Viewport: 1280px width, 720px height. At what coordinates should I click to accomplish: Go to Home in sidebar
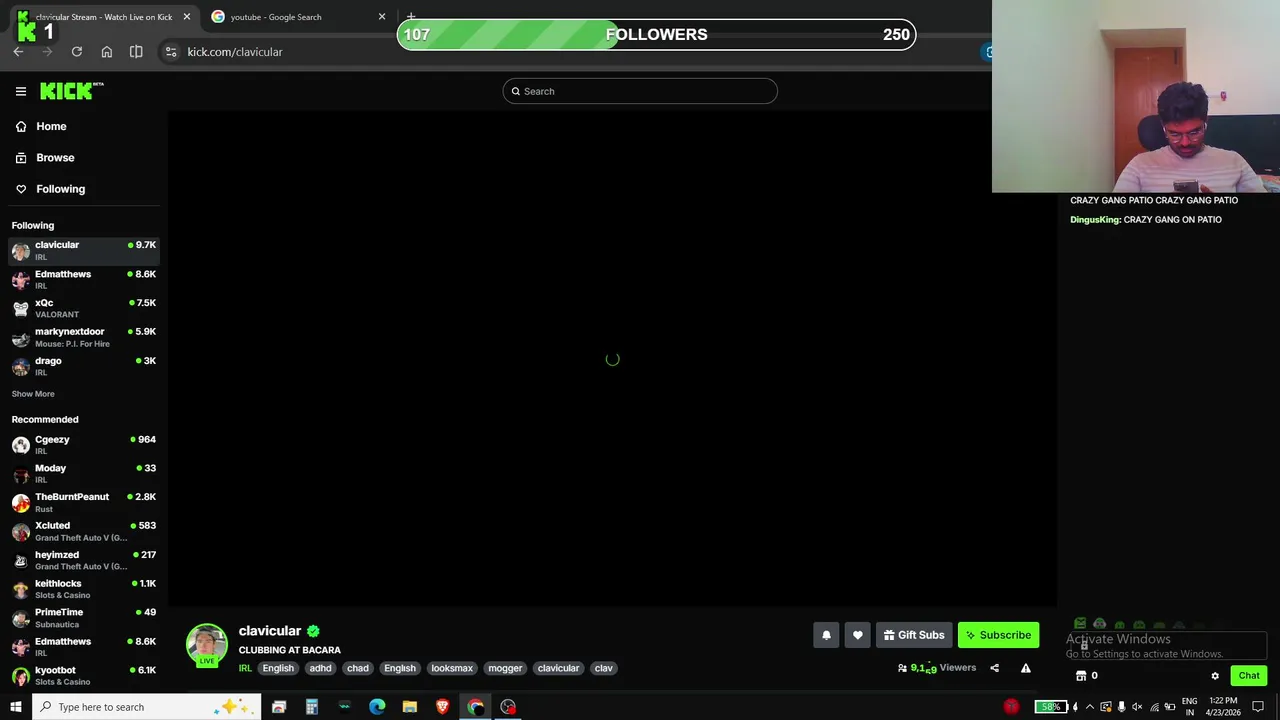click(51, 126)
